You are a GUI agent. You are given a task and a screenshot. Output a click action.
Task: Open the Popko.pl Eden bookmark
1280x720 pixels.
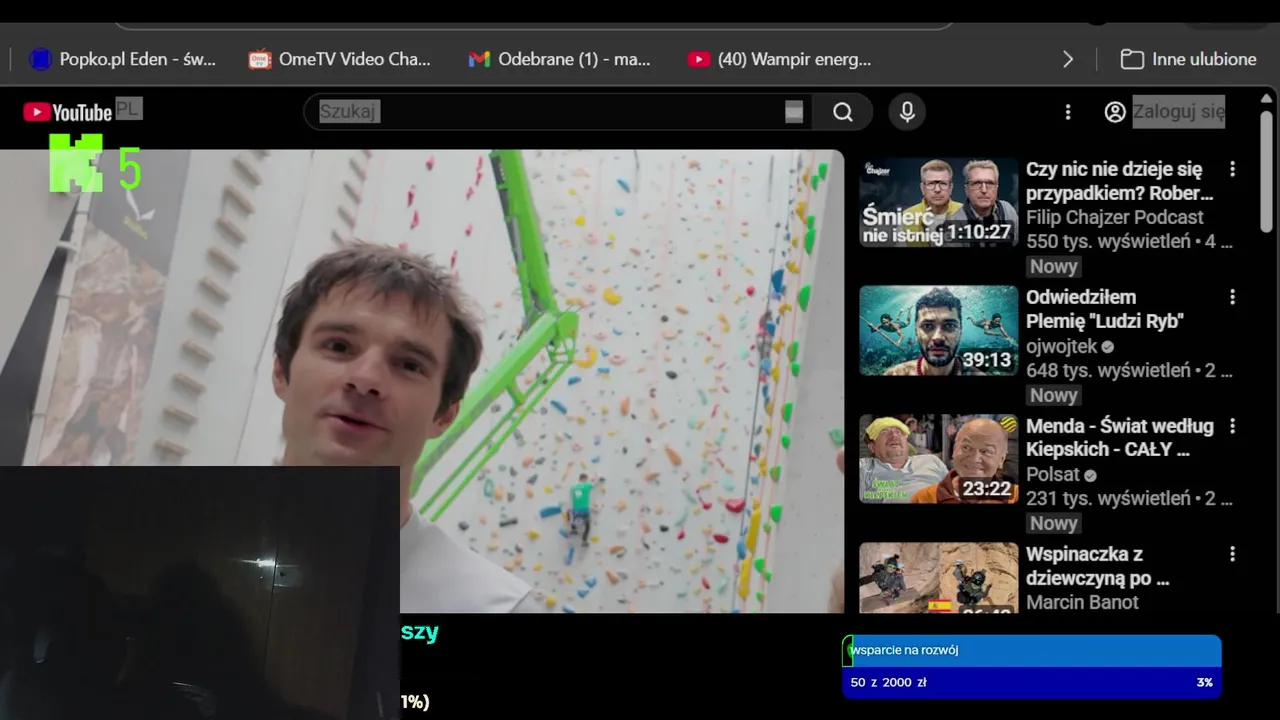[x=122, y=59]
